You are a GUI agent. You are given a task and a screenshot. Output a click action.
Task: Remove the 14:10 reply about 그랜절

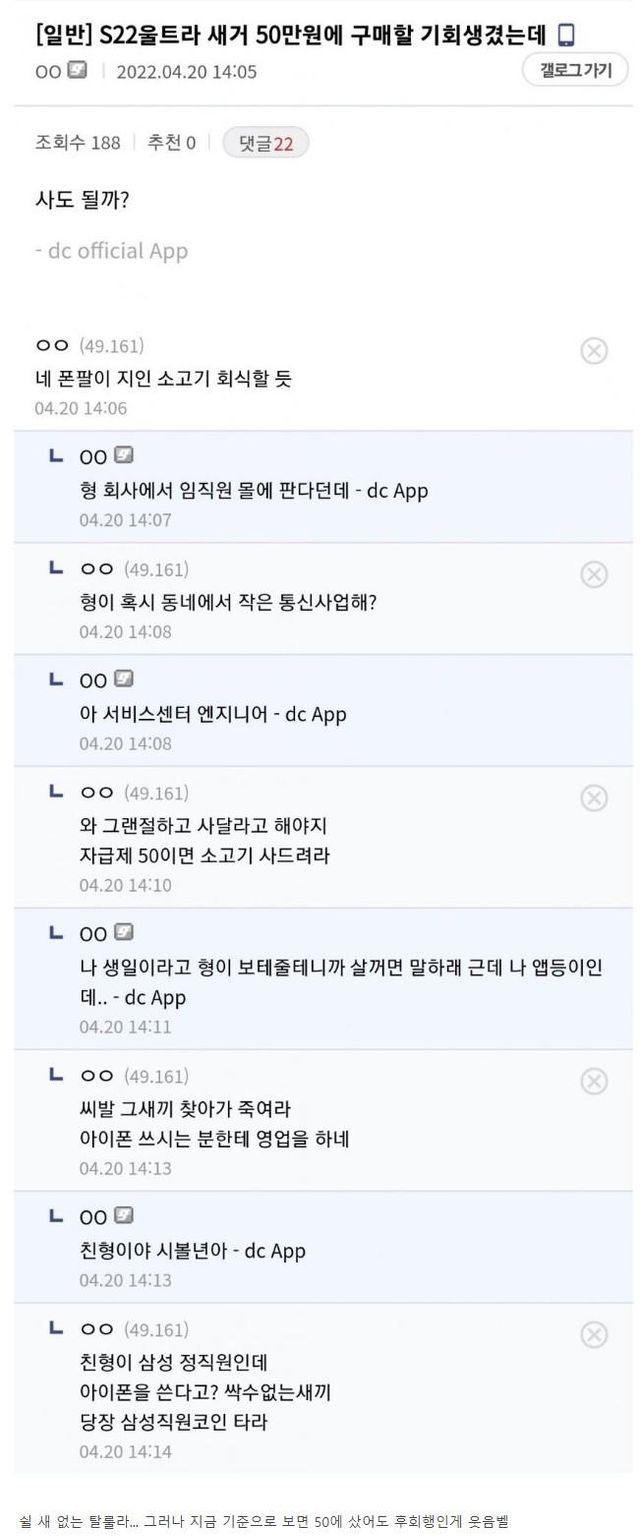point(593,797)
